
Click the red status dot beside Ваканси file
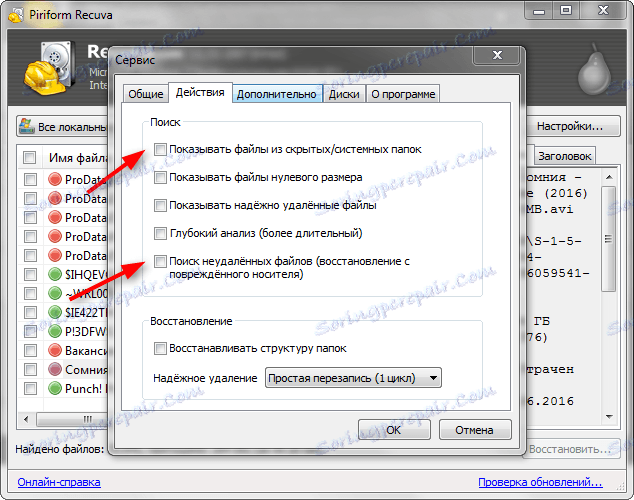tap(55, 350)
